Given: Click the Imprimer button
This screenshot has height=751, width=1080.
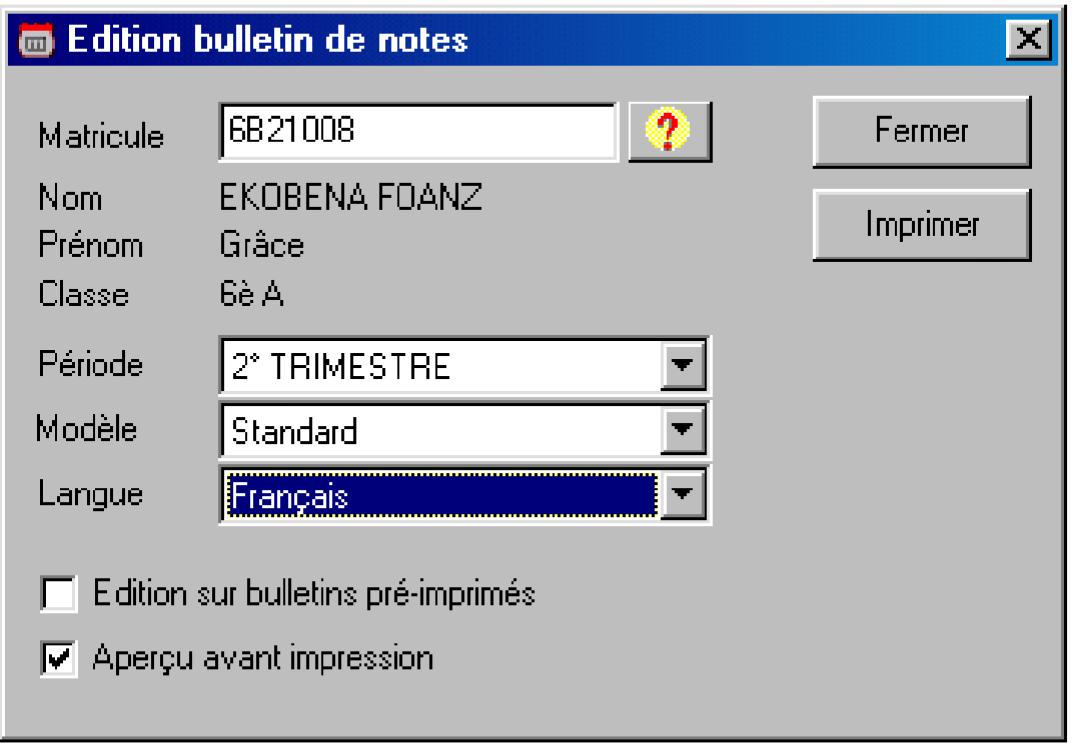Looking at the screenshot, I should 921,225.
